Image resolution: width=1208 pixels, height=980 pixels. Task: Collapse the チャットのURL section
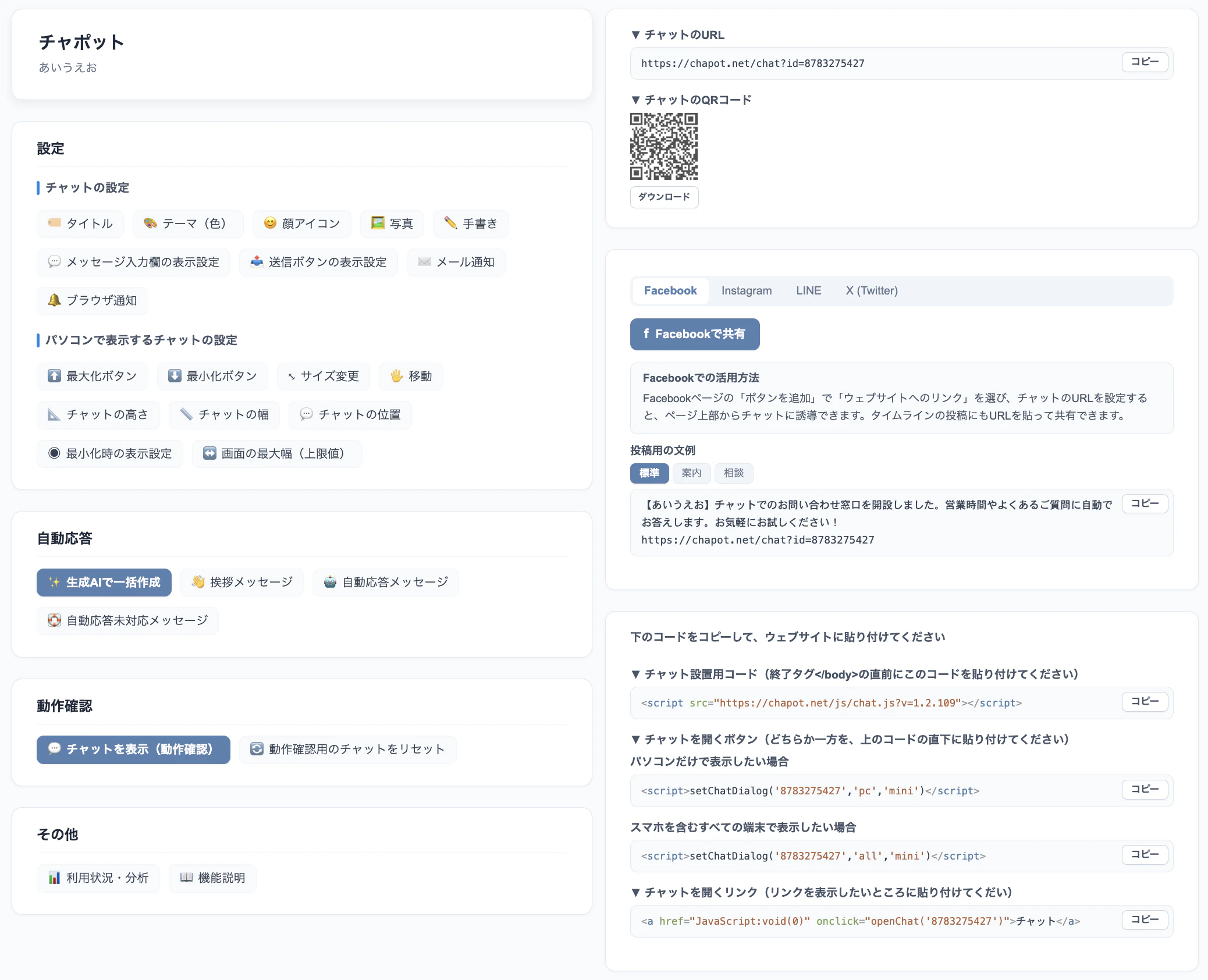click(x=678, y=35)
